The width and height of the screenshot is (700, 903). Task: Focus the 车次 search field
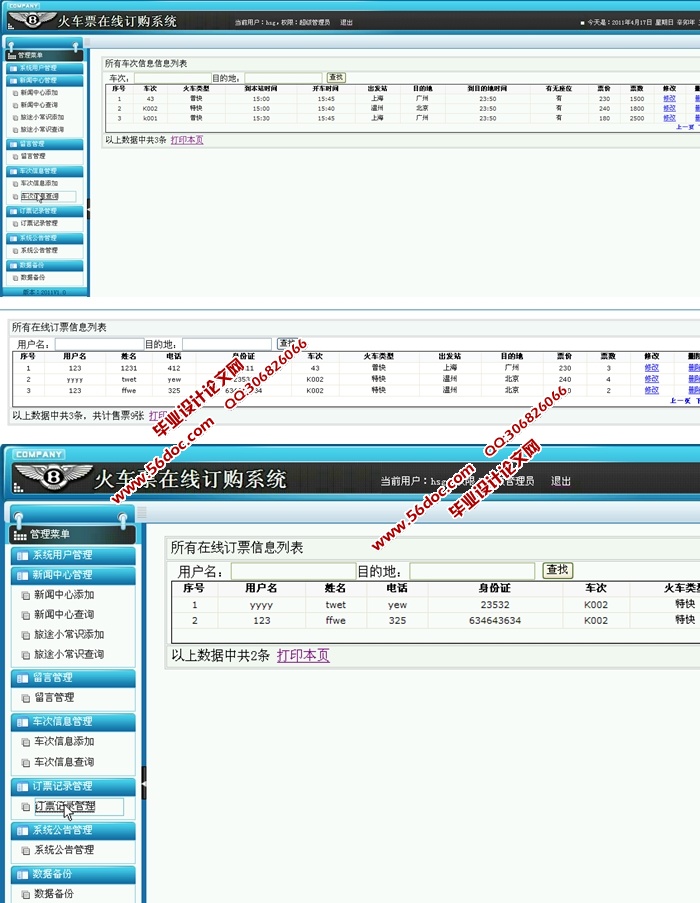(x=173, y=78)
